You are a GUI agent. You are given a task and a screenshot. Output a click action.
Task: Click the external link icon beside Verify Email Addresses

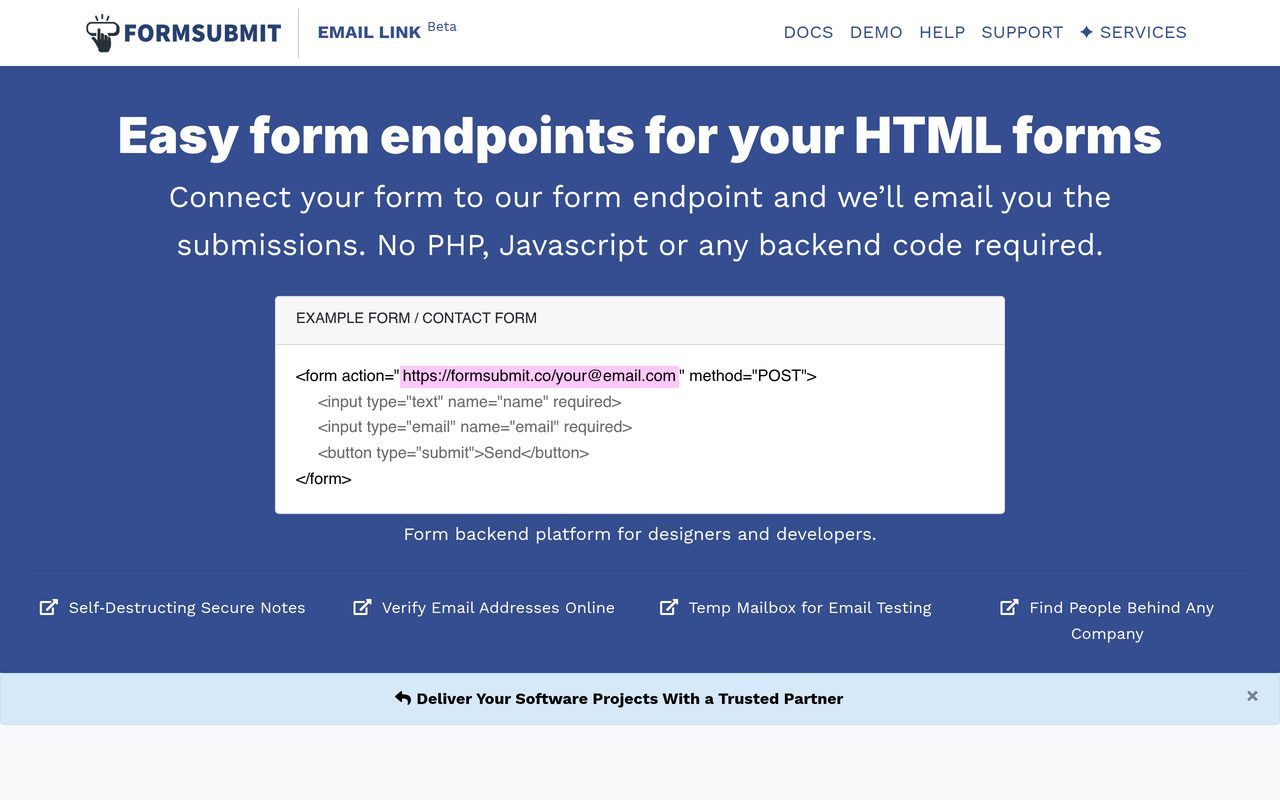tap(362, 607)
